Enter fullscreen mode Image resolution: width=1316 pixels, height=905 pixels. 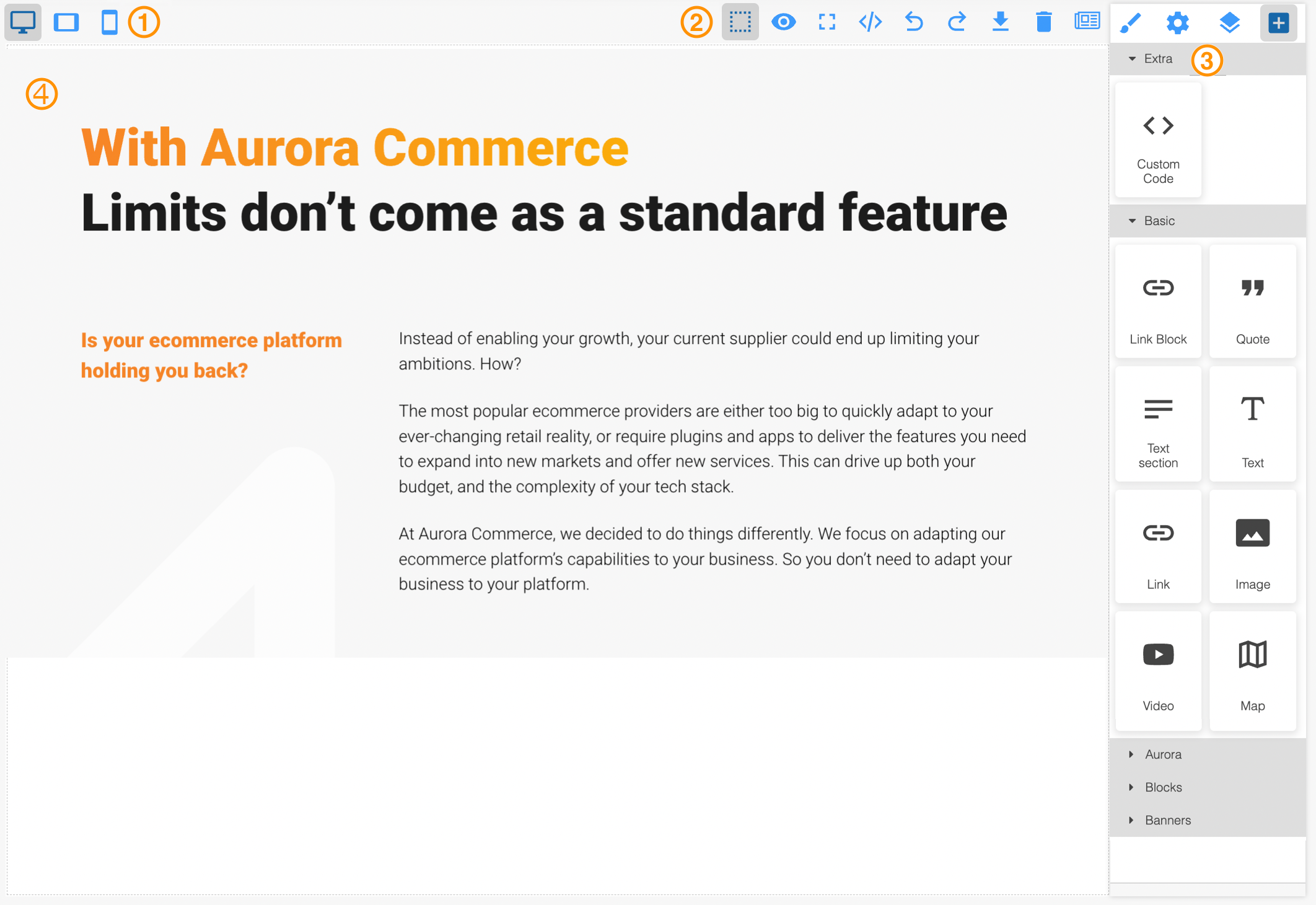pyautogui.click(x=827, y=22)
